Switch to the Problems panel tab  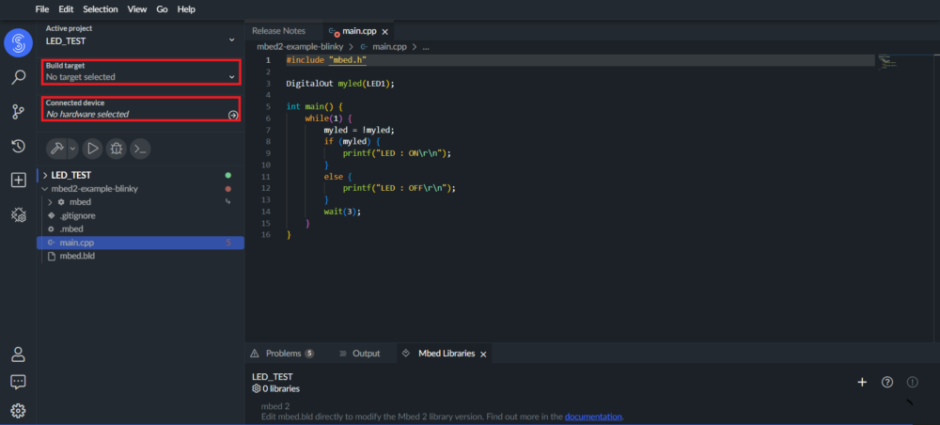click(x=282, y=353)
